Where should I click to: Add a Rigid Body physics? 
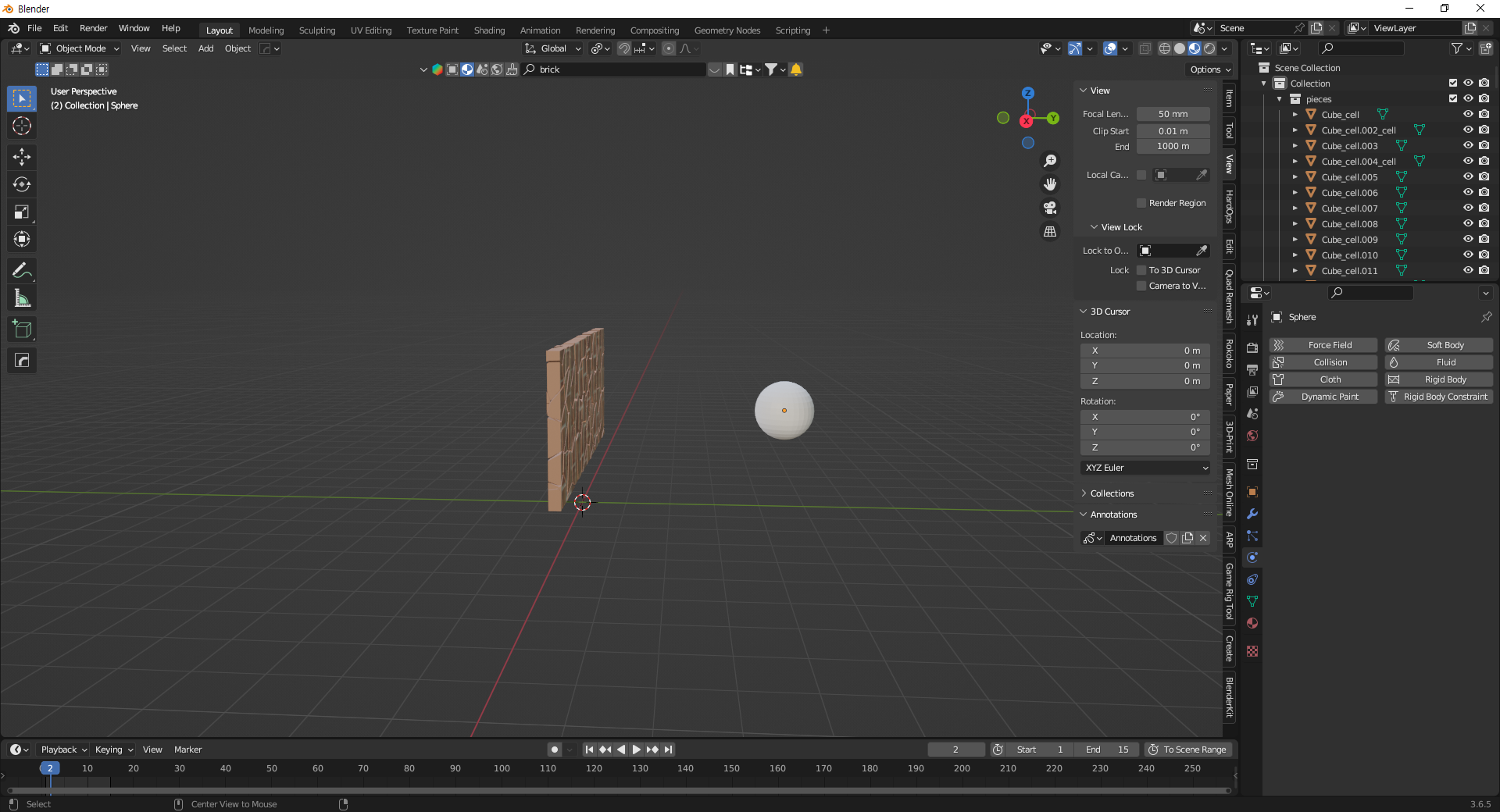click(x=1438, y=379)
